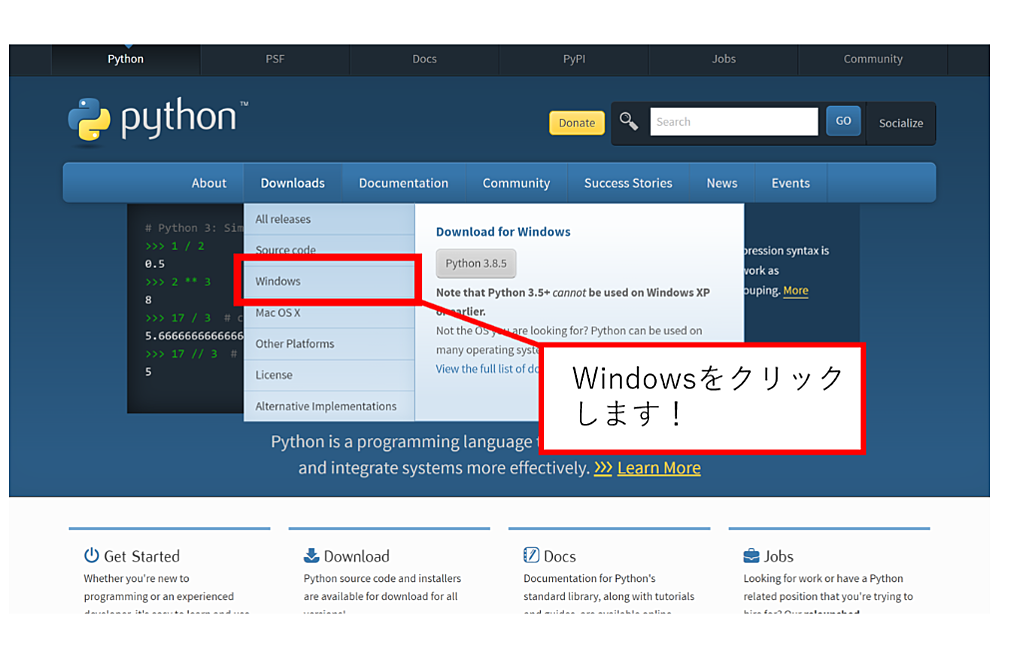Click View the full list link
The height and width of the screenshot is (670, 1020).
(488, 369)
